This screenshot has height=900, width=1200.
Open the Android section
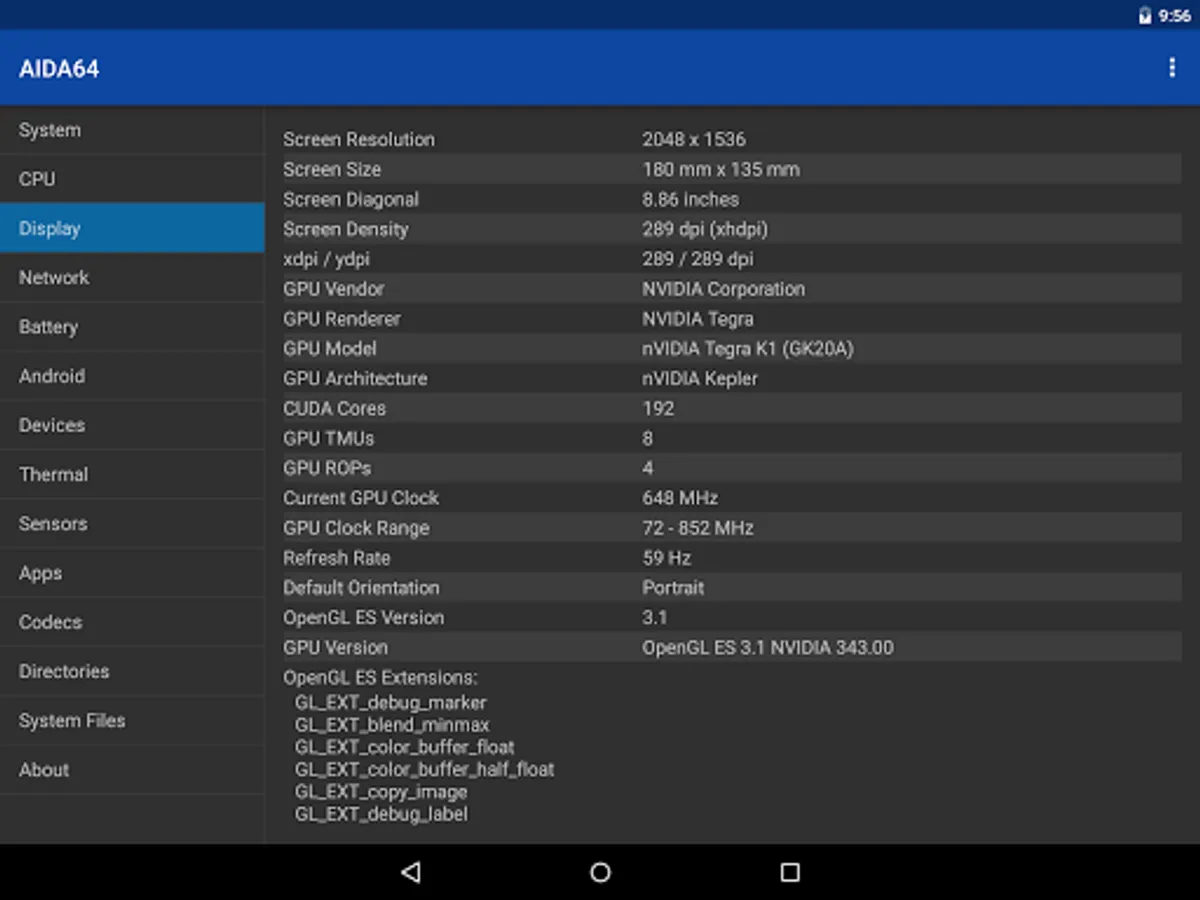tap(132, 376)
